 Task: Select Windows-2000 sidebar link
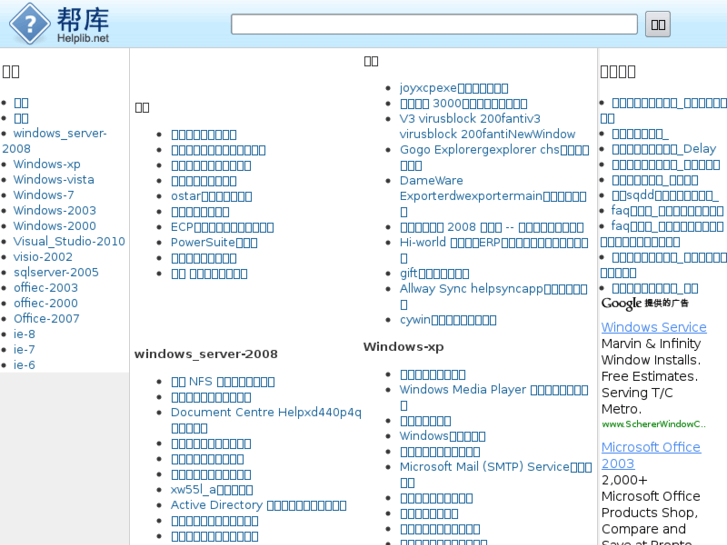(x=55, y=226)
